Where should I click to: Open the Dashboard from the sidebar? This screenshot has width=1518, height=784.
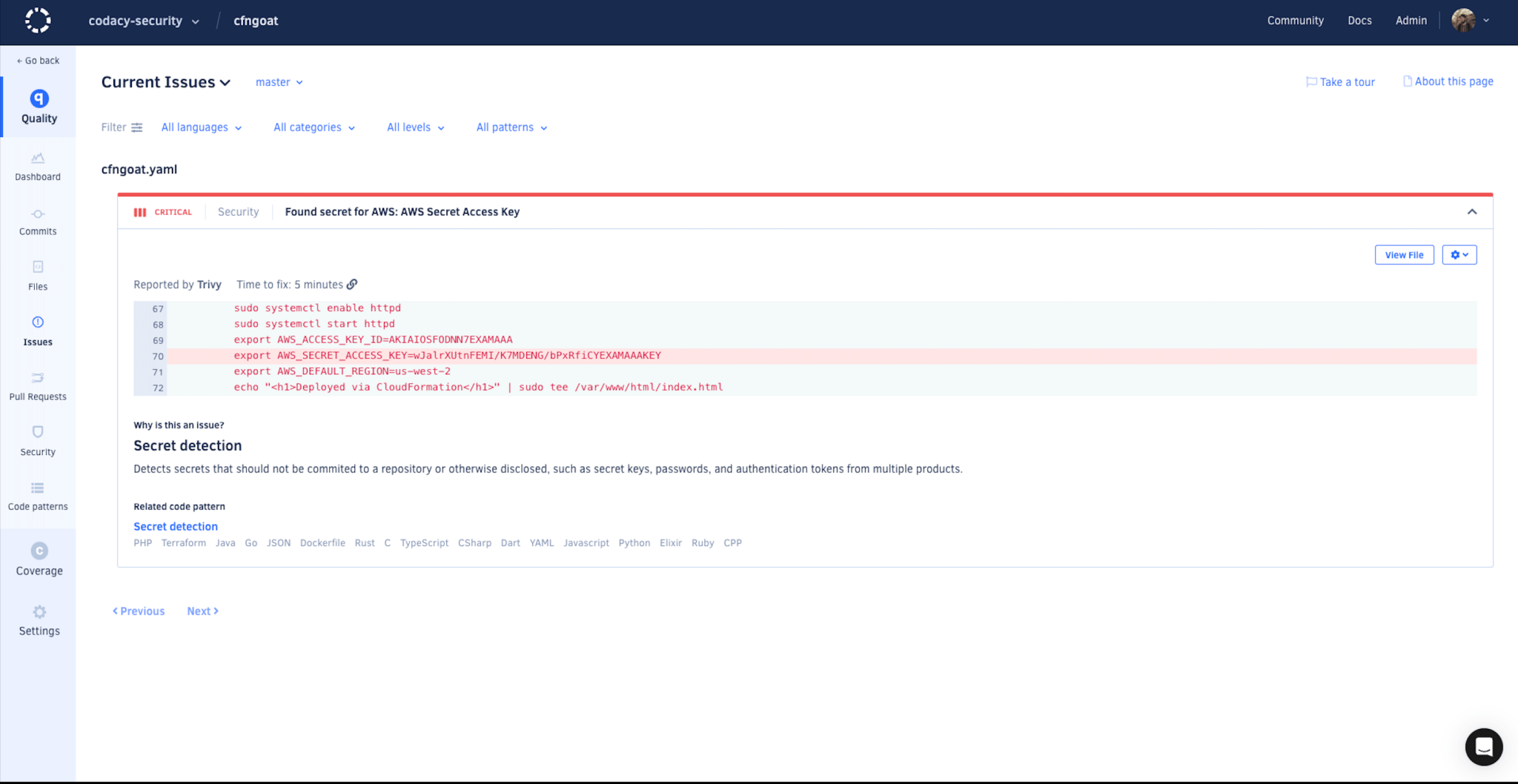click(37, 165)
